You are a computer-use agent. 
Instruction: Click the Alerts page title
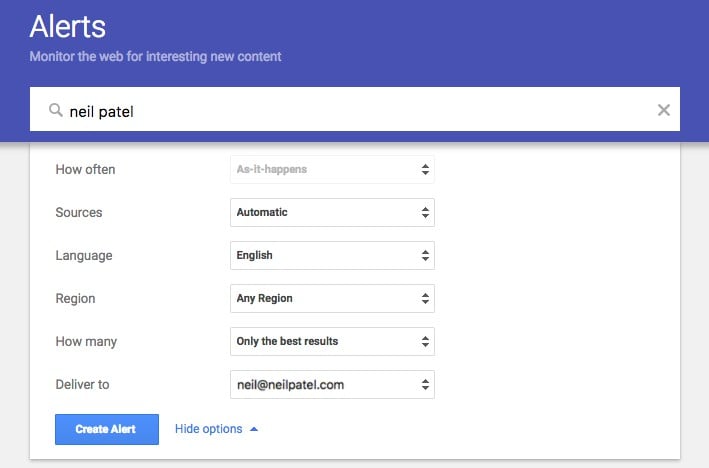point(68,26)
